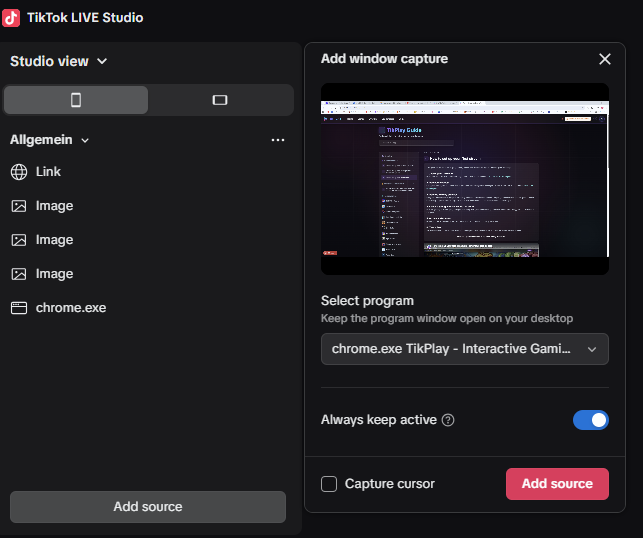
Task: Click the red Add source button
Action: [557, 484]
